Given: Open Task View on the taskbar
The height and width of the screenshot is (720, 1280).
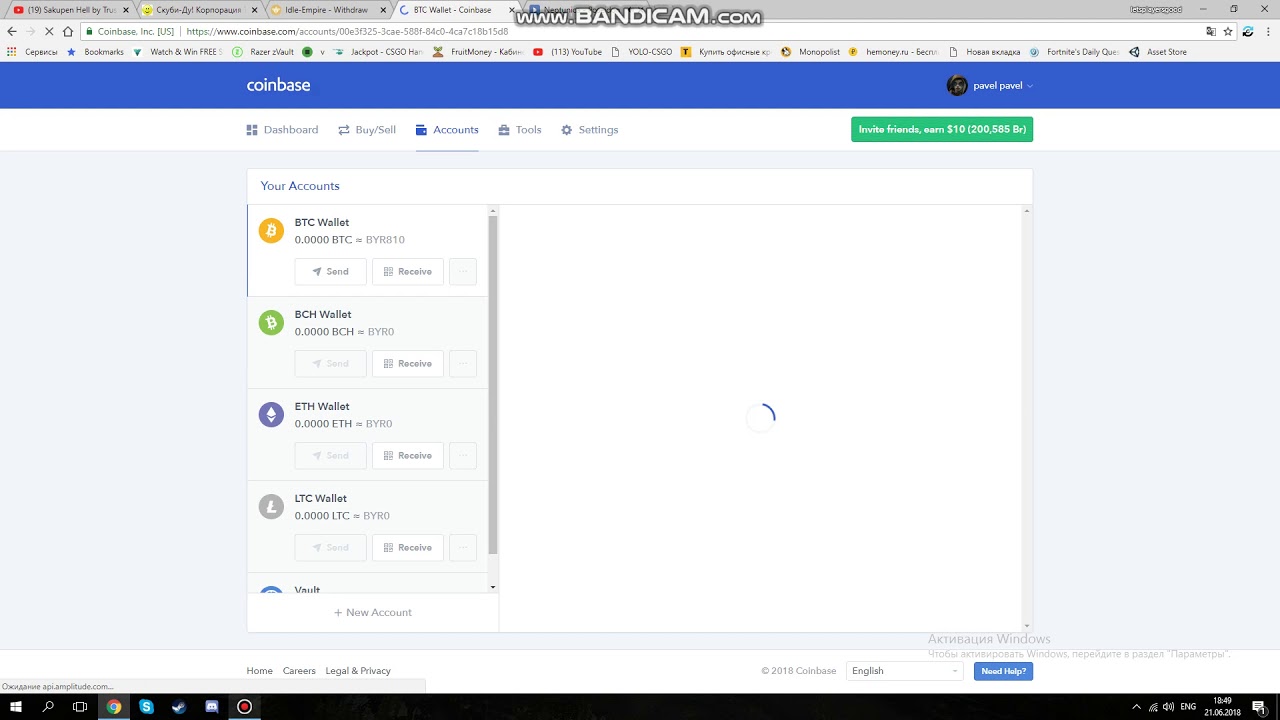Looking at the screenshot, I should click(80, 706).
